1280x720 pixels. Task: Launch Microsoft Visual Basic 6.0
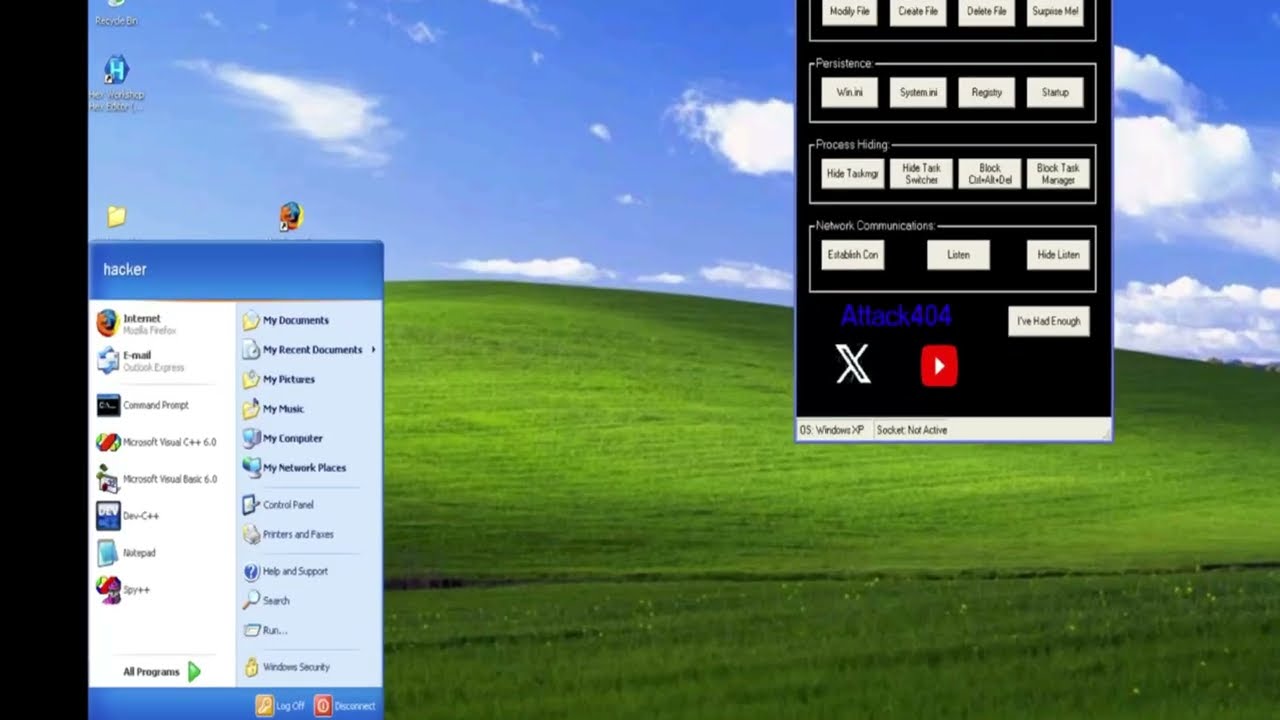[x=157, y=479]
